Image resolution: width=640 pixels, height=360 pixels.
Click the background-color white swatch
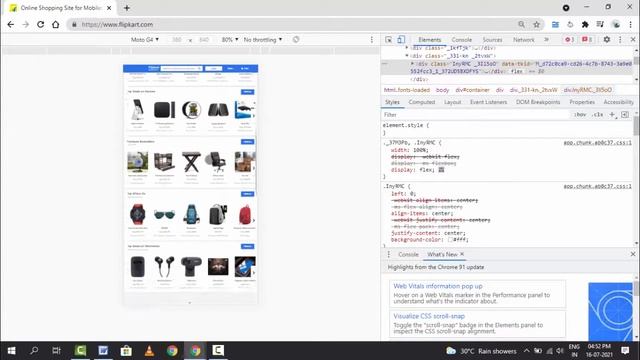click(x=450, y=240)
